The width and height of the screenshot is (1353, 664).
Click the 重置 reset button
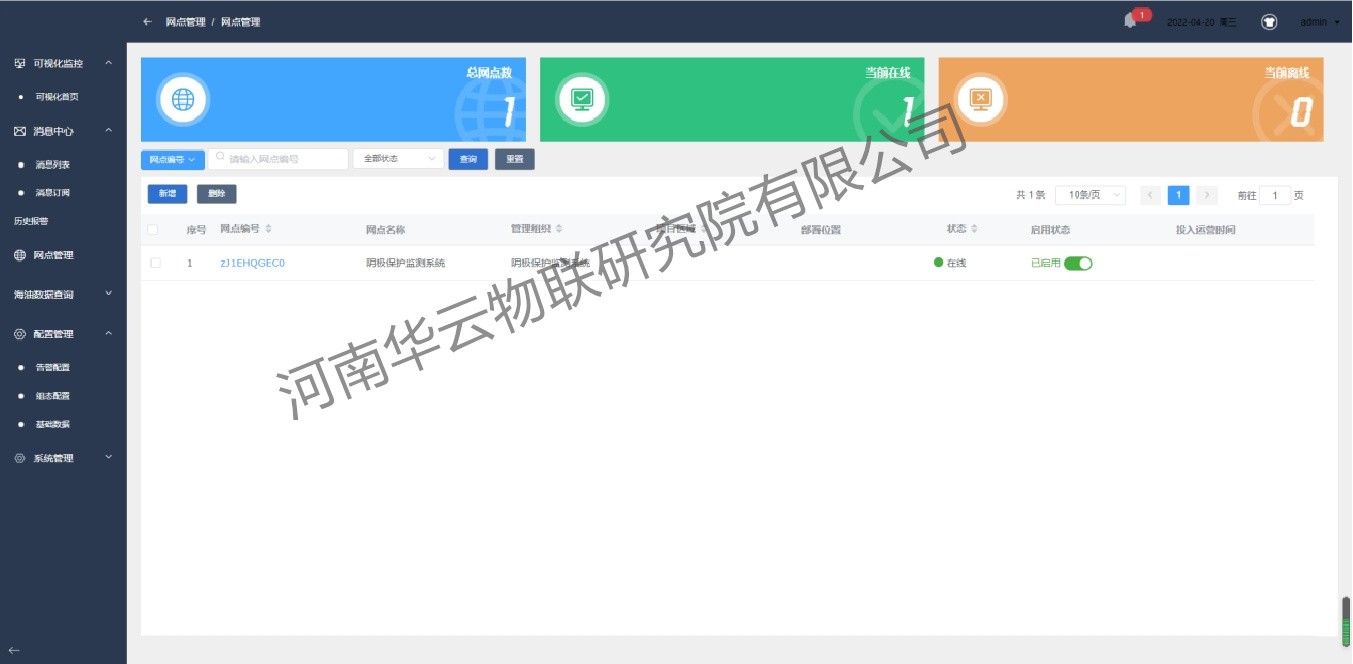click(515, 159)
